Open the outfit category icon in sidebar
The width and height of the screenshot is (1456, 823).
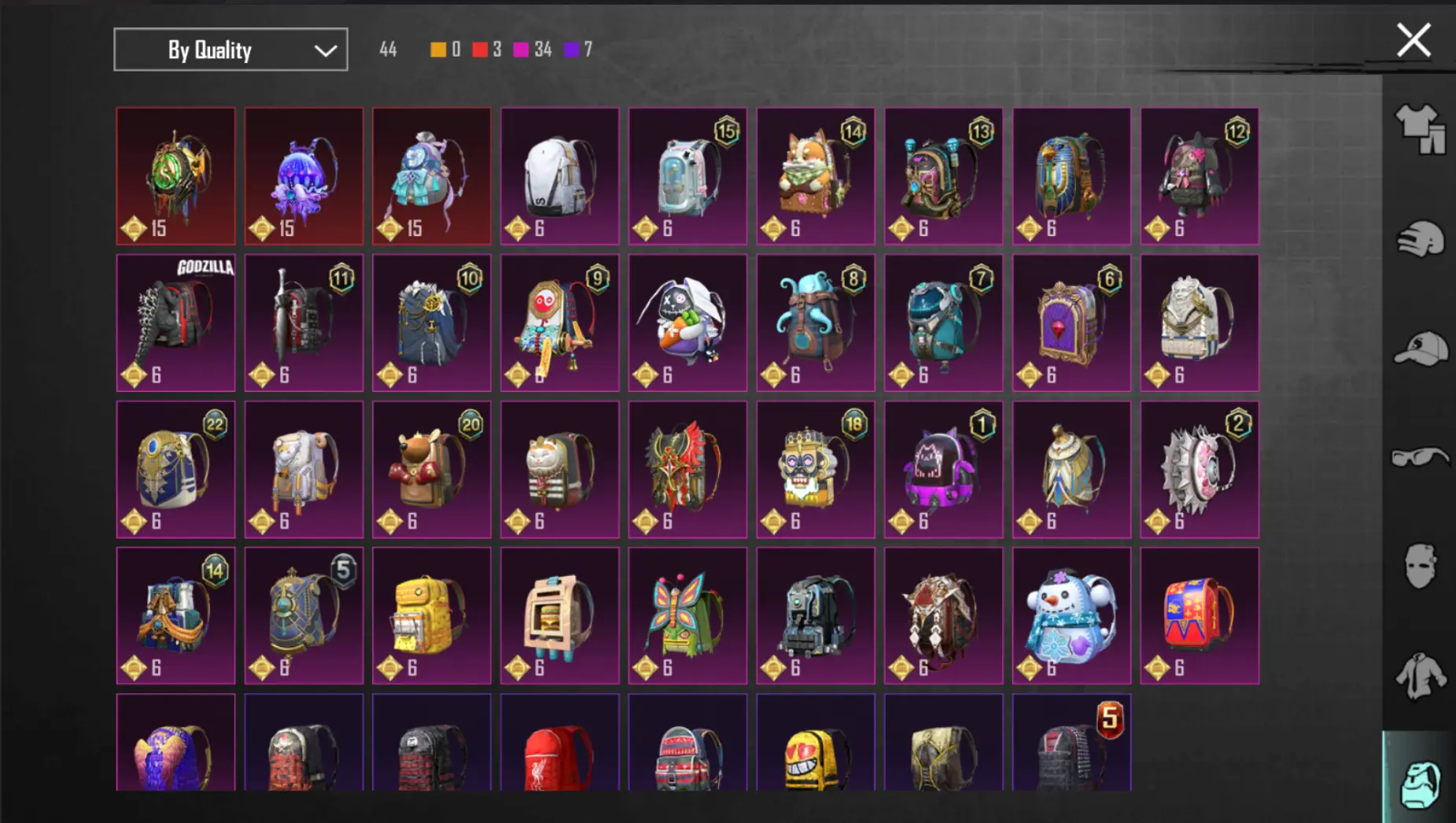[x=1421, y=128]
